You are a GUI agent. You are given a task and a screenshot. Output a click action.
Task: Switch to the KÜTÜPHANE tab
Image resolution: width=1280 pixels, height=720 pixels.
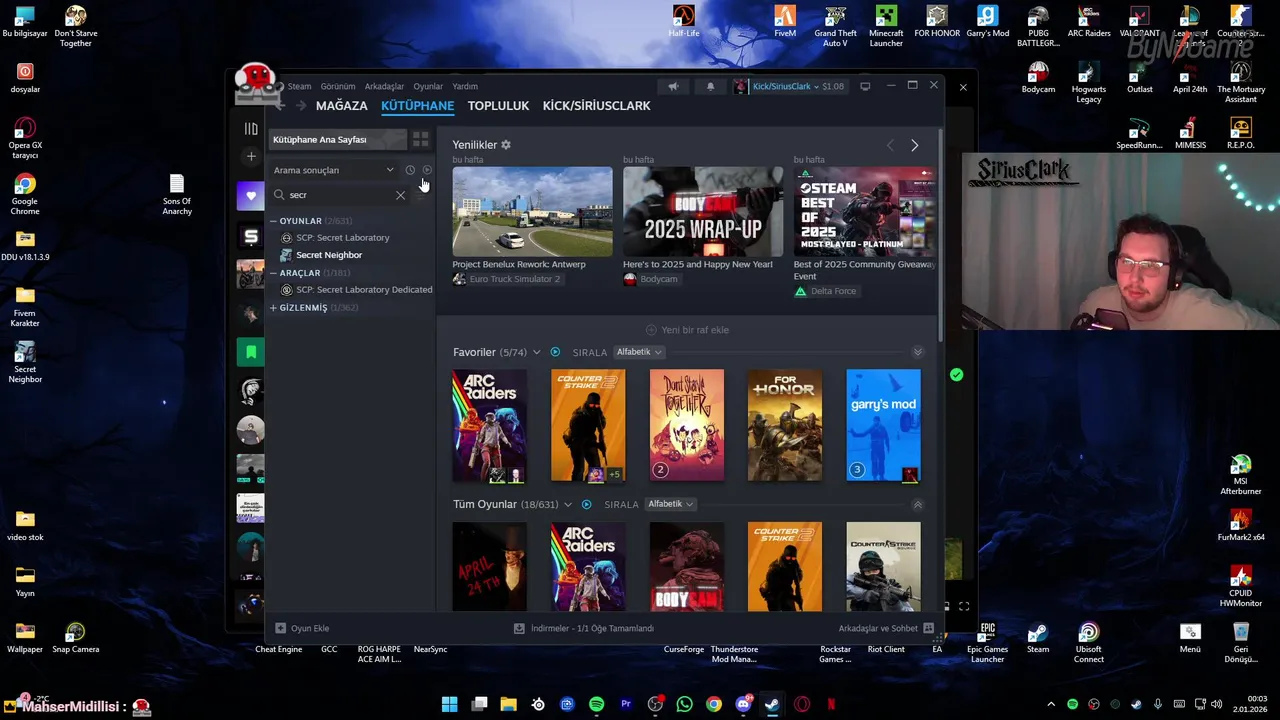point(417,106)
